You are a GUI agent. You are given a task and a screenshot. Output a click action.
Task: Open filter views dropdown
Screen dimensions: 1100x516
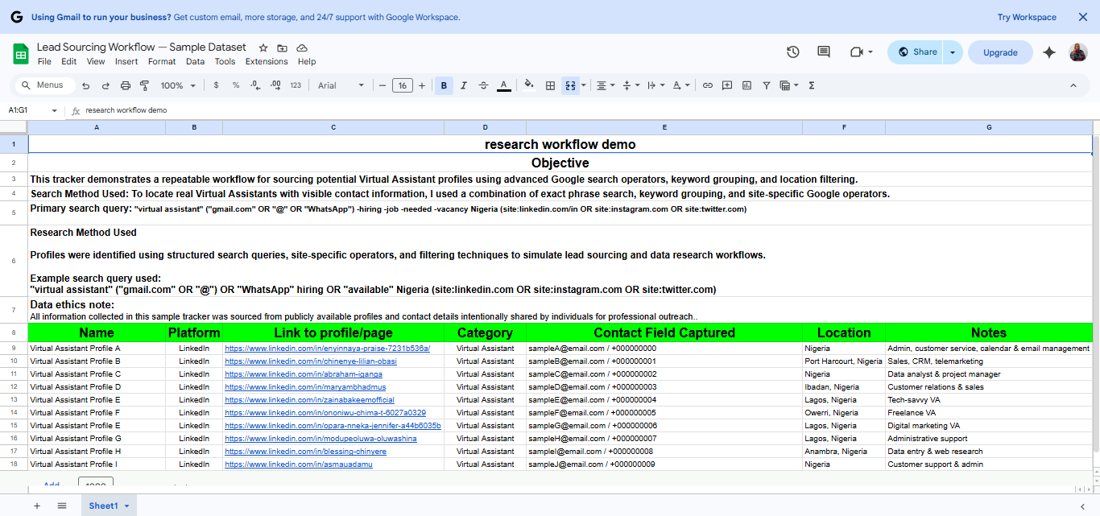(x=789, y=86)
